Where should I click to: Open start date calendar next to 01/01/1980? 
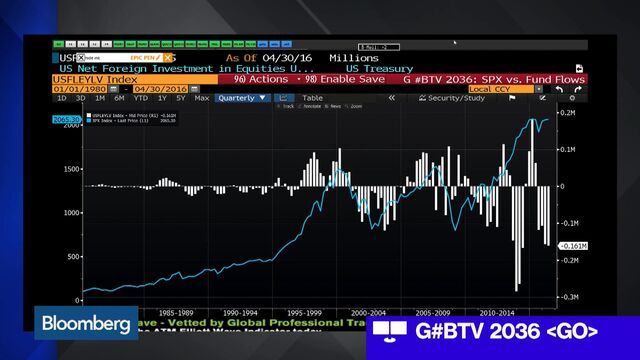tap(113, 89)
